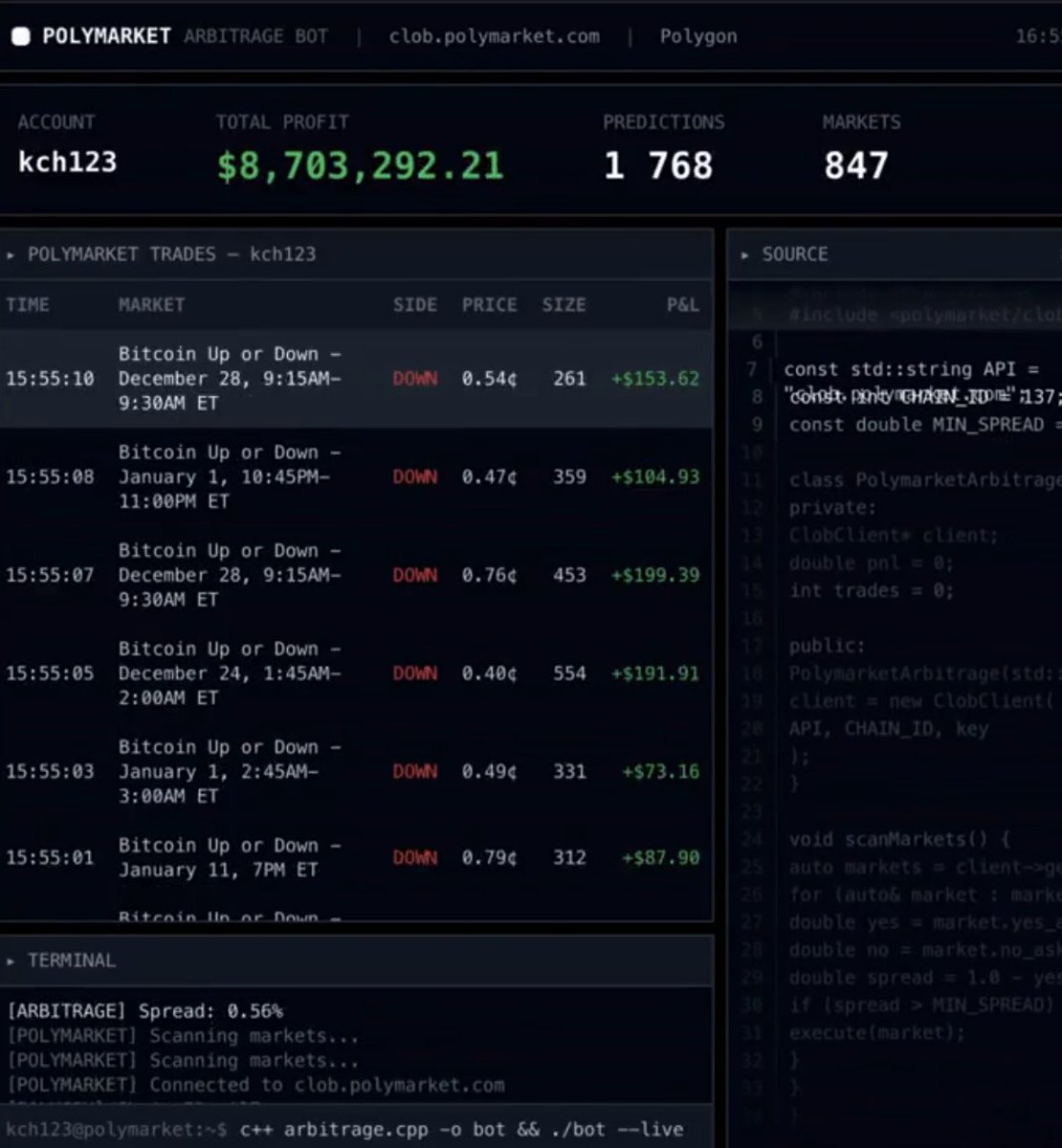Select the trade at 15:55:05
The image size is (1062, 1148).
[356, 673]
